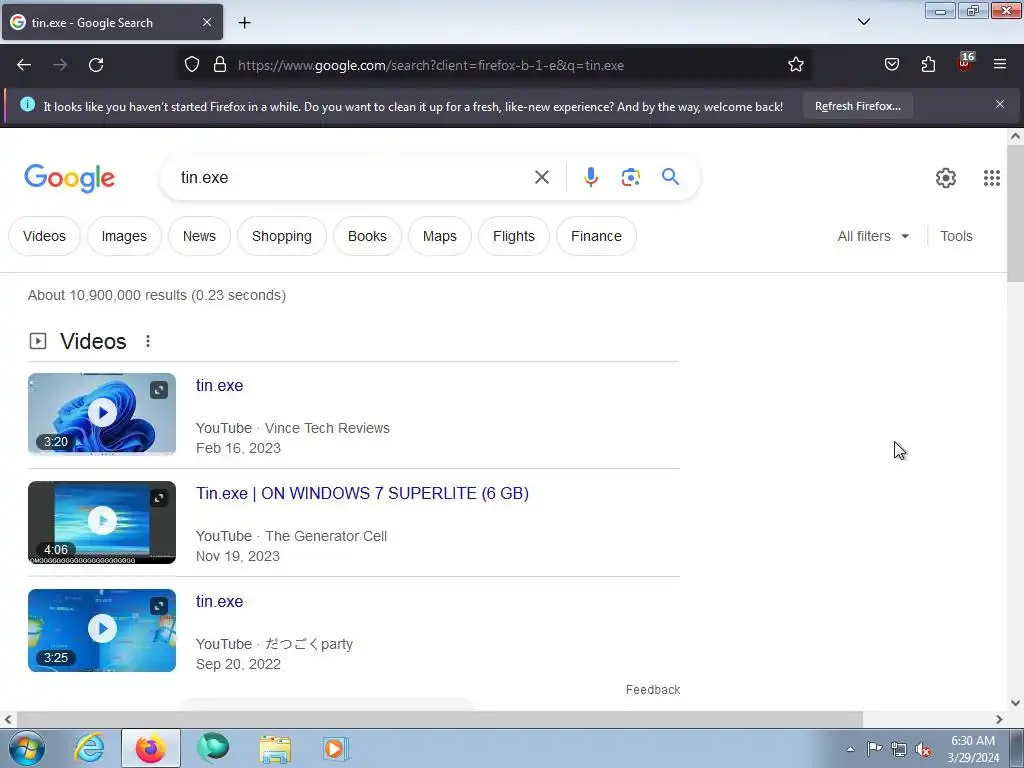1024x768 pixels.
Task: Select the Books filter tab
Action: (367, 236)
